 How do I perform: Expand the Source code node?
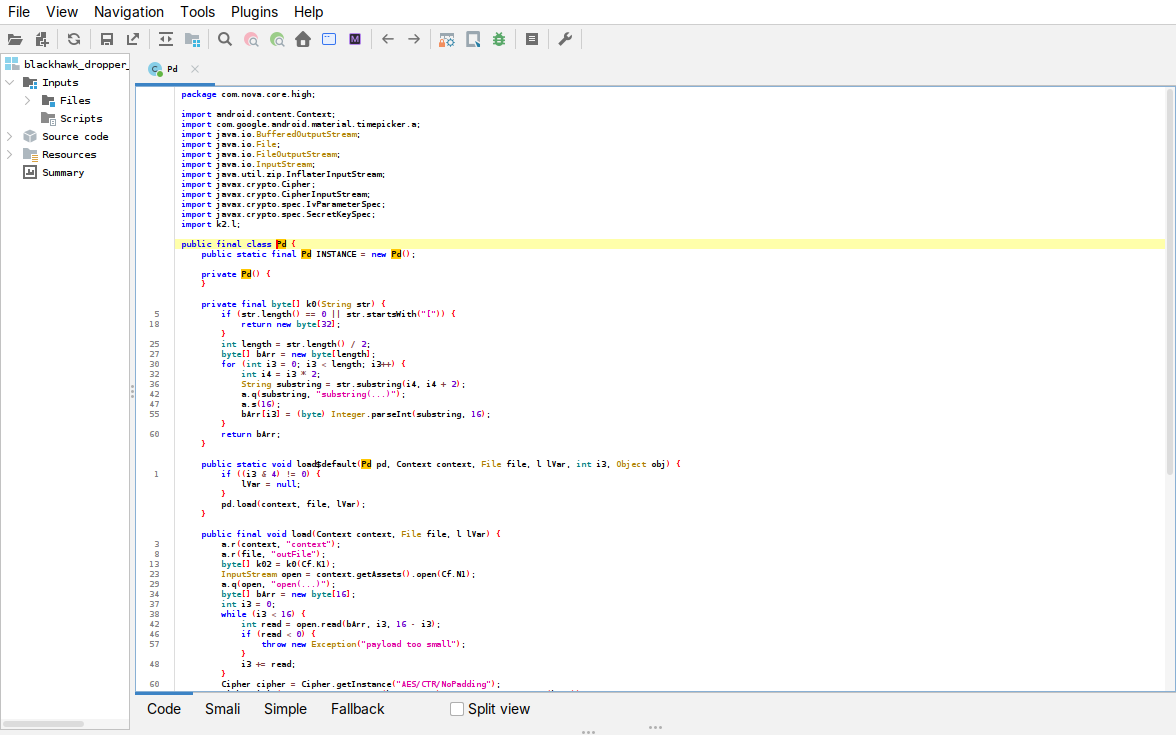click(x=10, y=136)
